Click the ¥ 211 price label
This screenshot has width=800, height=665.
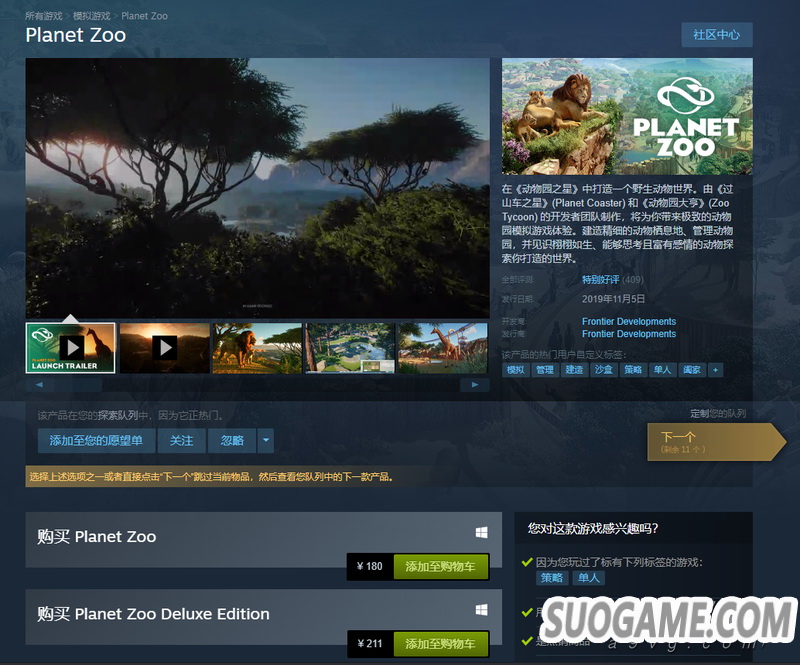click(370, 644)
